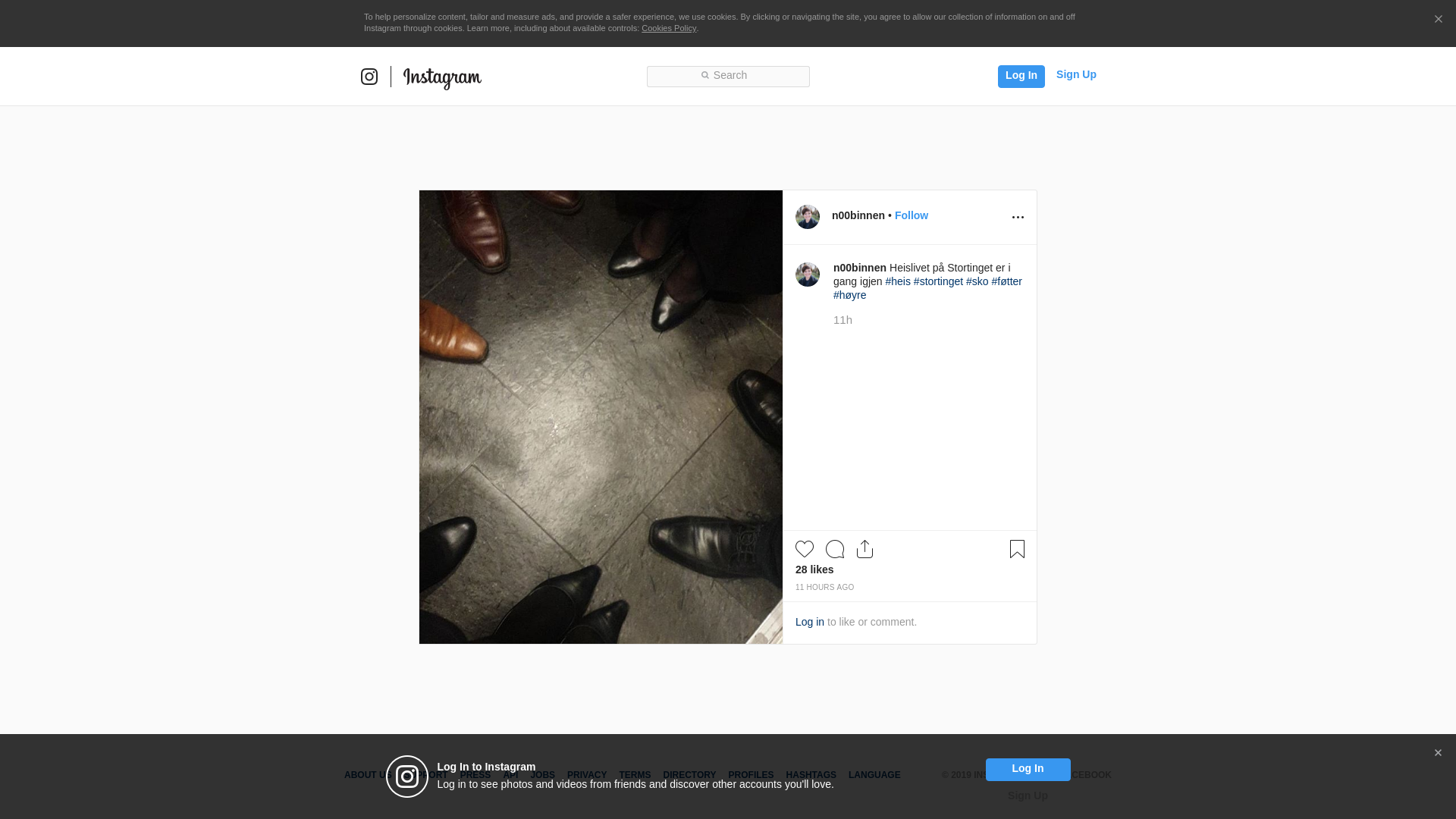Click the n00binnen username in the caption
1456x819 pixels.
coord(860,268)
